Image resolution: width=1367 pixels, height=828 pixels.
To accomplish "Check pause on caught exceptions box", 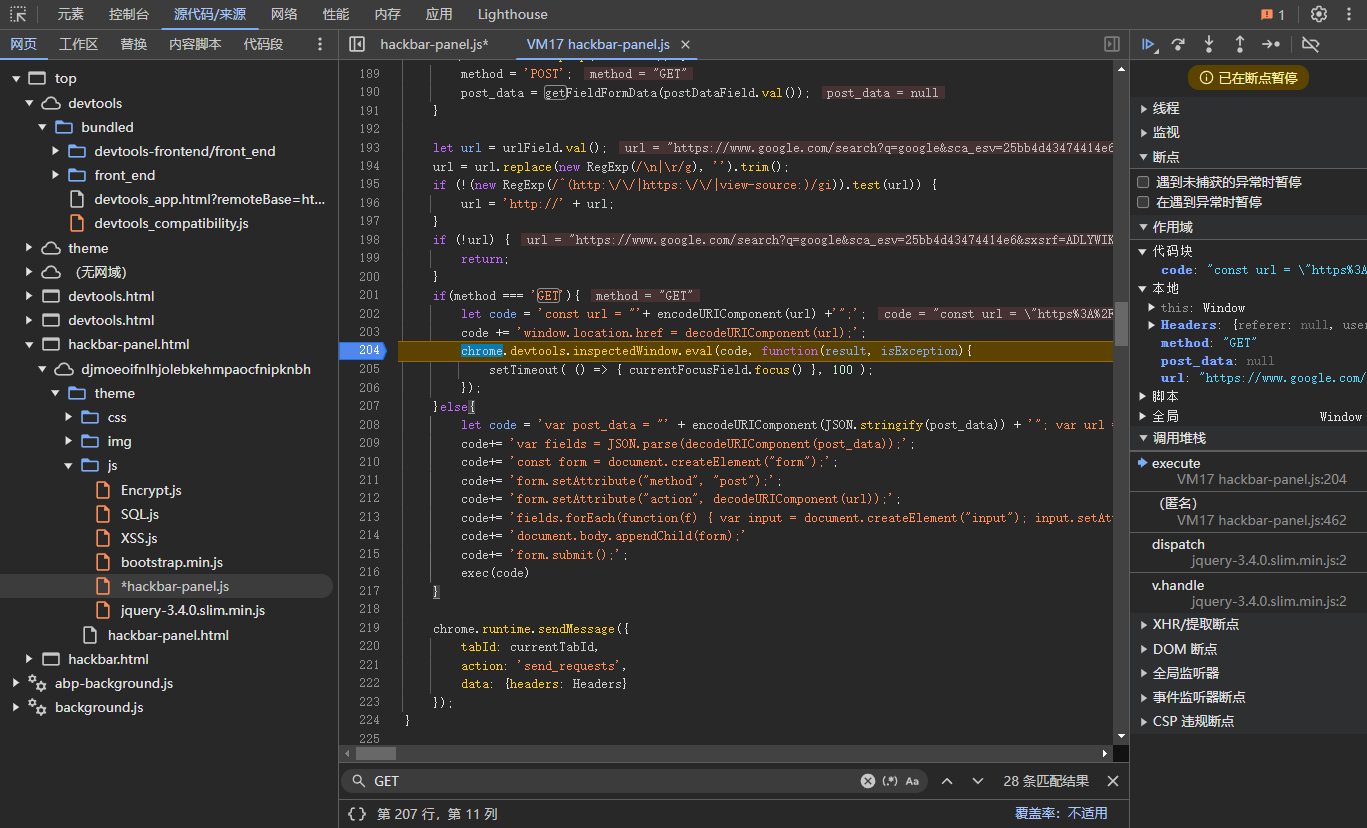I will point(1143,202).
